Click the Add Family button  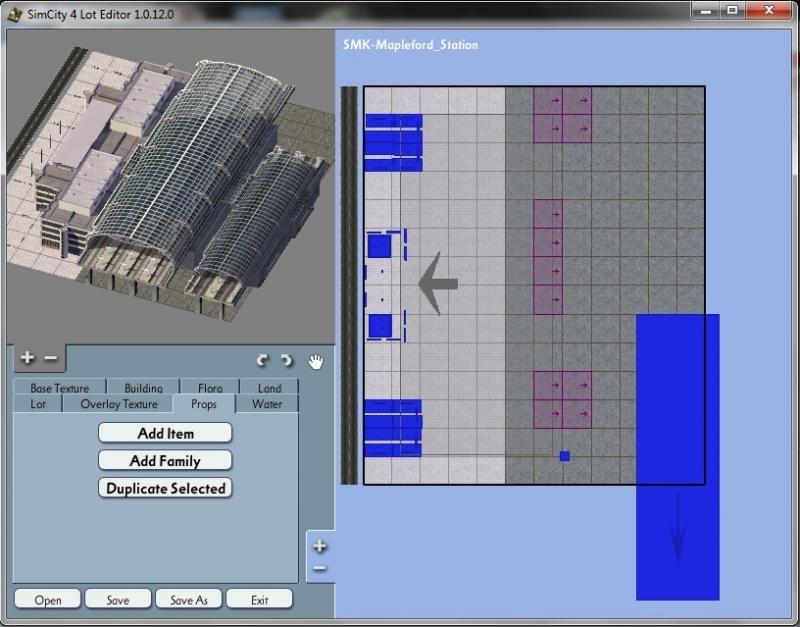point(165,461)
